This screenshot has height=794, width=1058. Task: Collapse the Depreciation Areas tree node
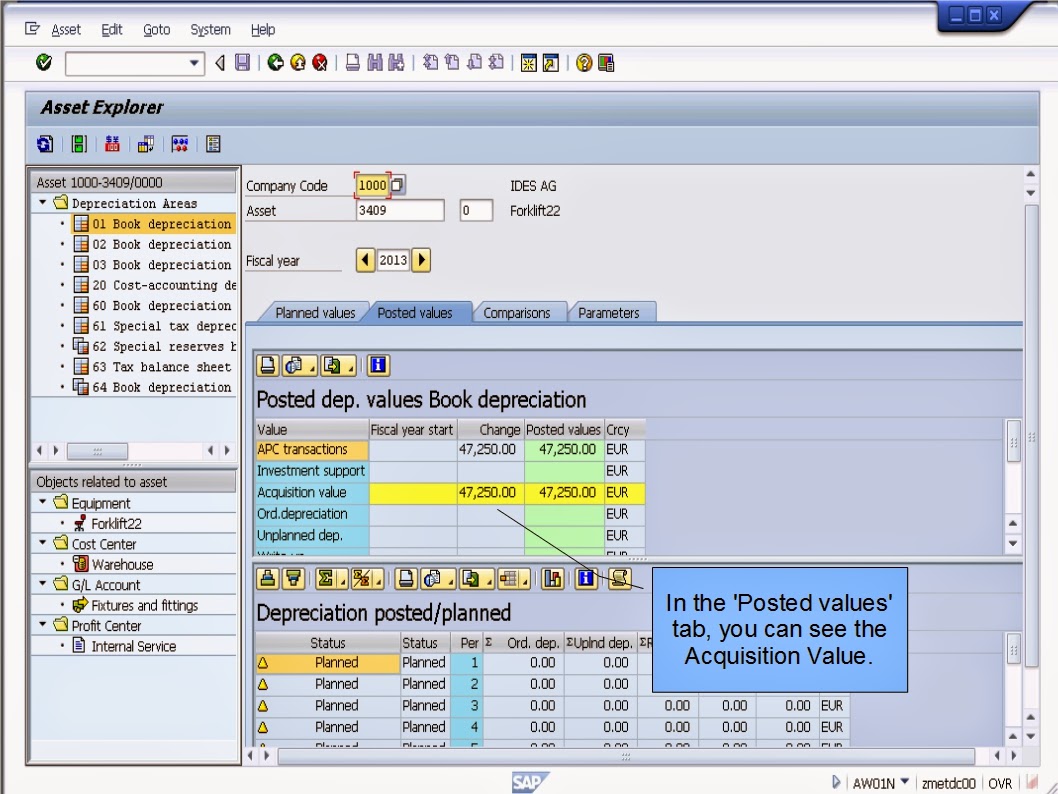coord(44,203)
